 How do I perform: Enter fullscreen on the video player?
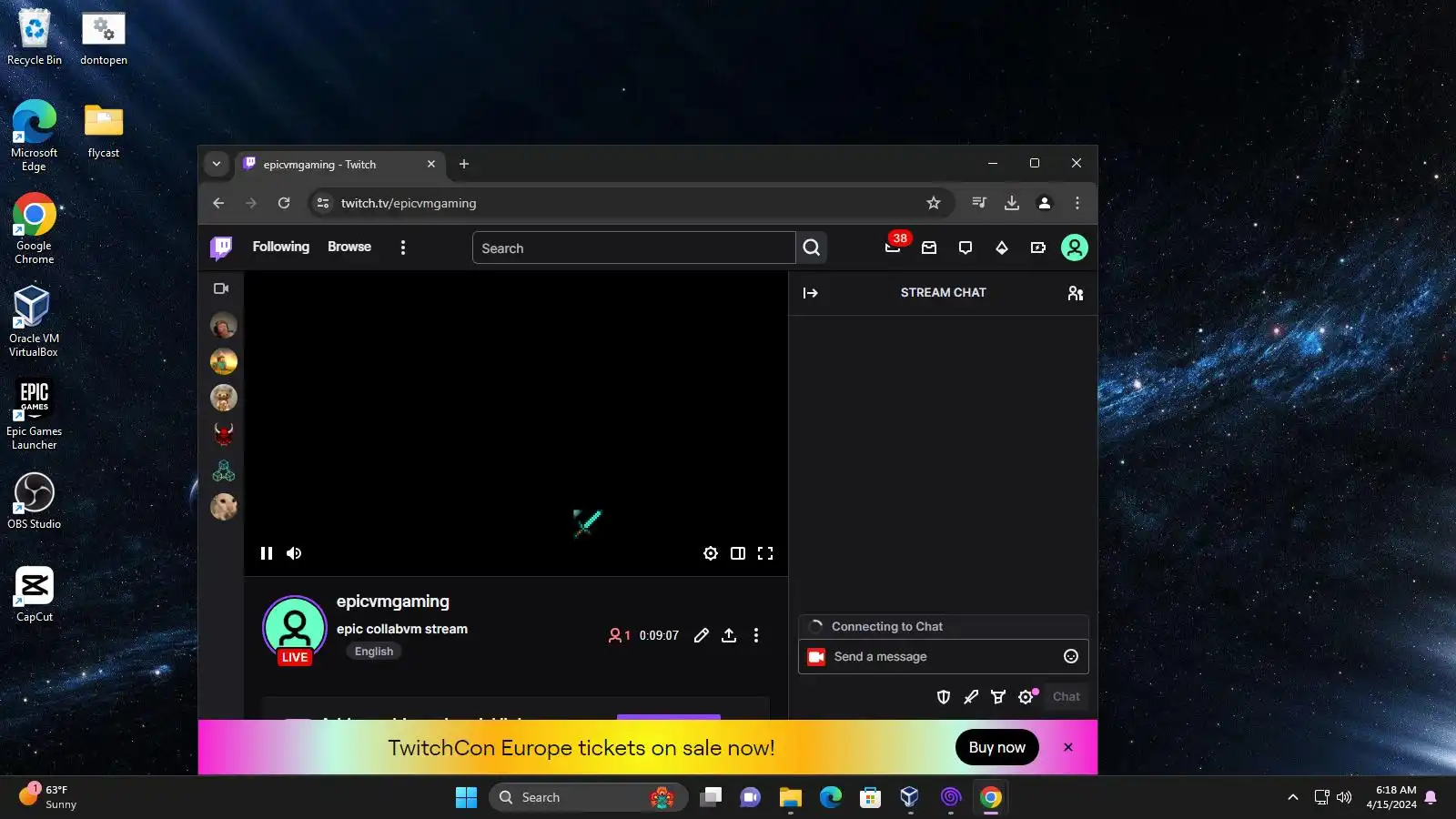pos(765,553)
